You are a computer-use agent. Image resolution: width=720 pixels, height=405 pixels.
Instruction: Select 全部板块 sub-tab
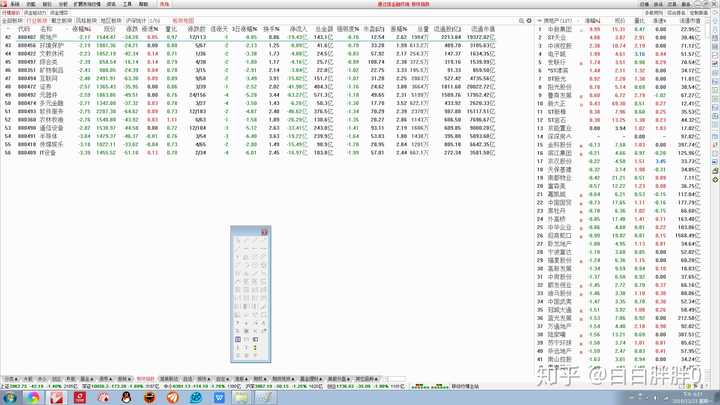pyautogui.click(x=11, y=21)
